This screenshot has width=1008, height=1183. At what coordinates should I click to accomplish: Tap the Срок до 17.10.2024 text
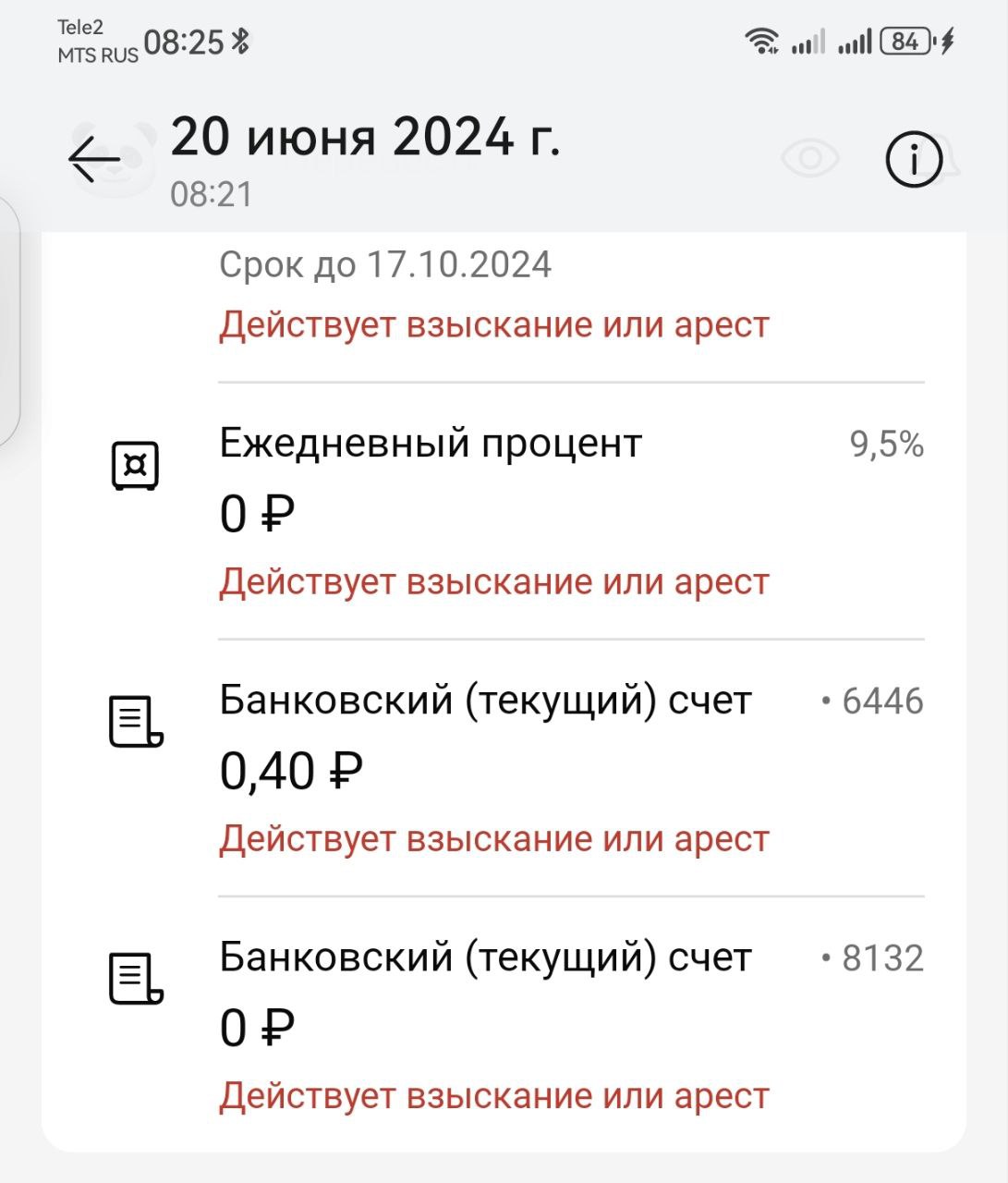click(x=385, y=265)
